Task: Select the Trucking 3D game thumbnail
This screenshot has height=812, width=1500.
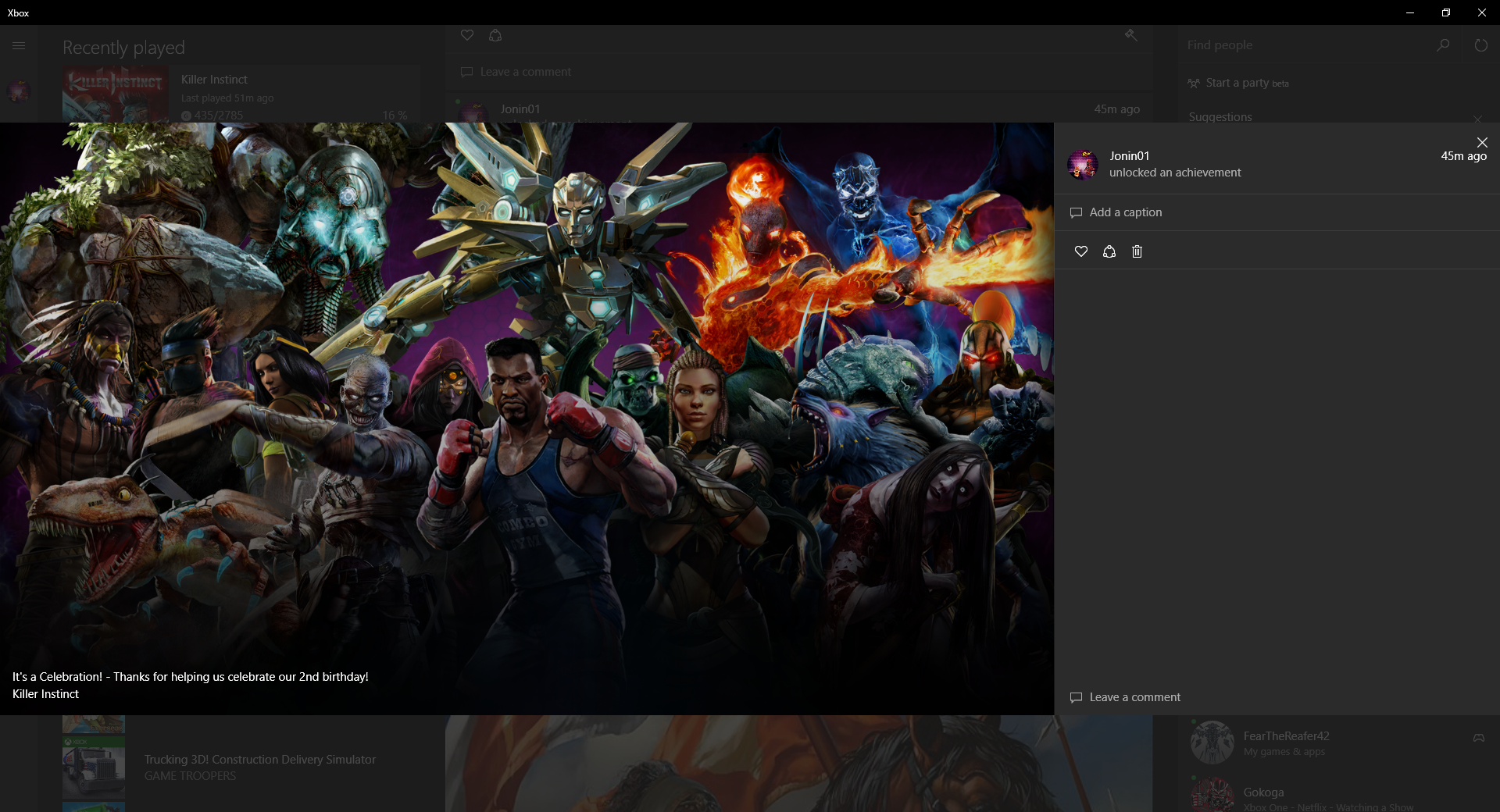Action: tap(94, 768)
